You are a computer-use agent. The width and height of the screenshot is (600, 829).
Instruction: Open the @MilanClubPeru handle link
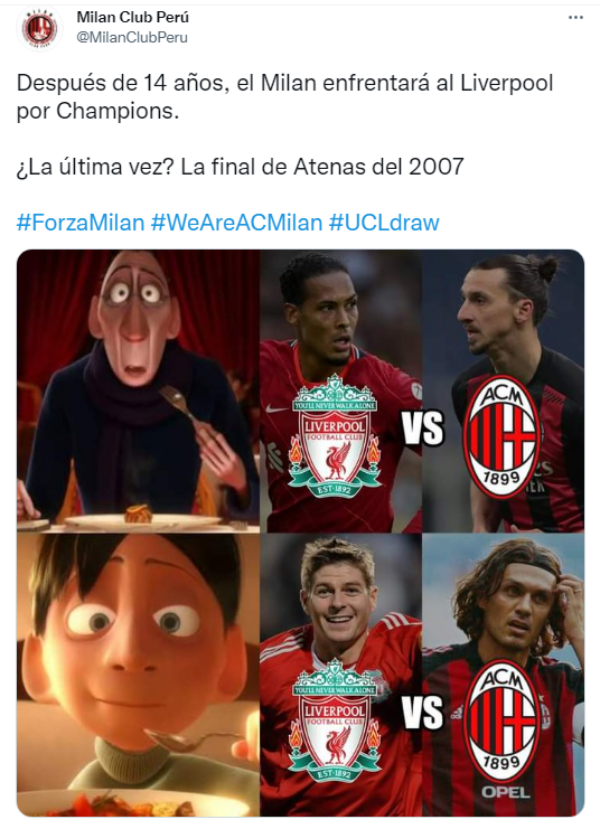click(x=132, y=38)
